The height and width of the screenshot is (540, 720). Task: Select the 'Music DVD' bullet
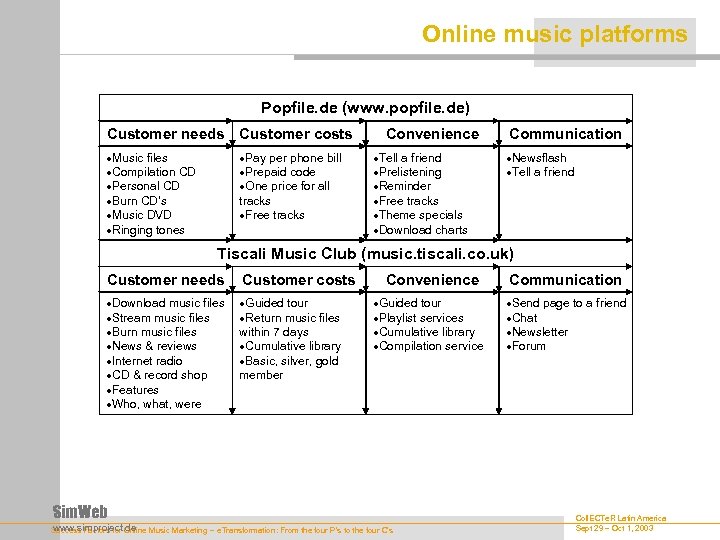coord(139,215)
